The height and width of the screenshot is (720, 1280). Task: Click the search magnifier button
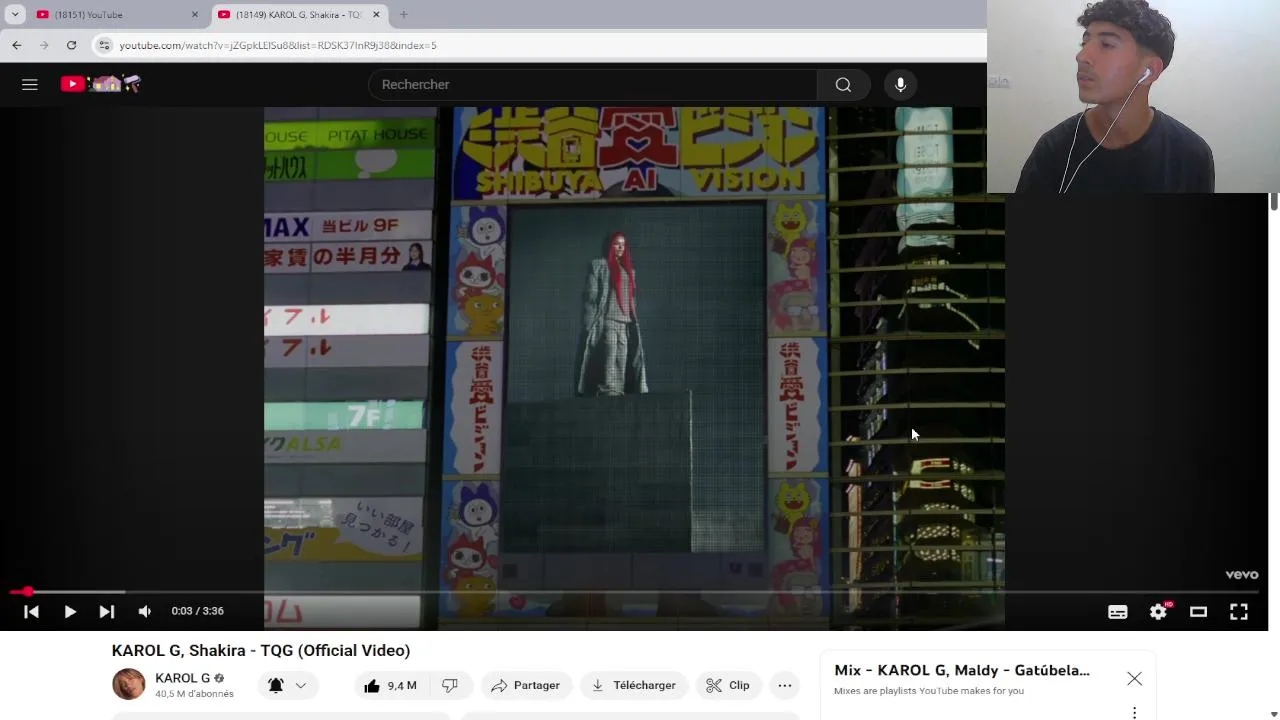(x=843, y=85)
